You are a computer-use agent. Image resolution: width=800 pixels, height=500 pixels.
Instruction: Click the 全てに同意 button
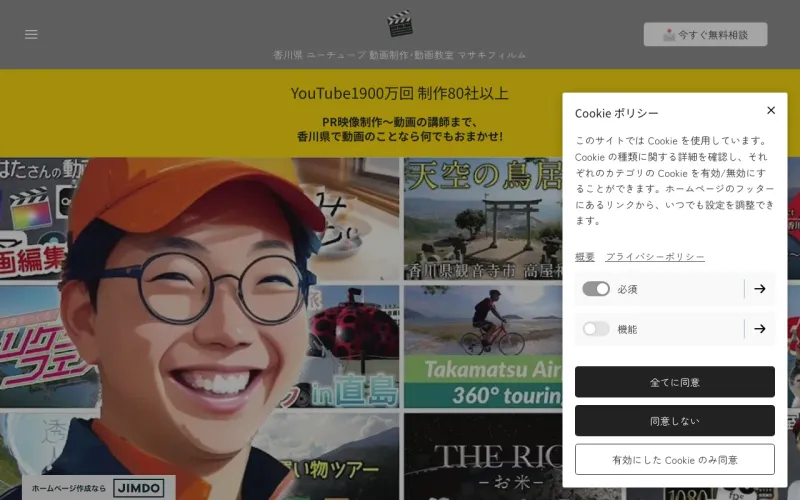point(674,382)
